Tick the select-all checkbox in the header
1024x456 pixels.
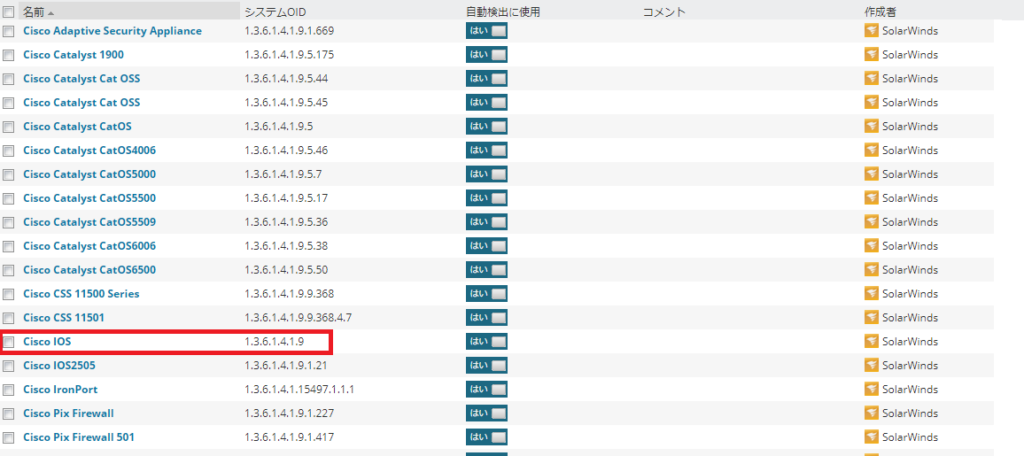8,12
